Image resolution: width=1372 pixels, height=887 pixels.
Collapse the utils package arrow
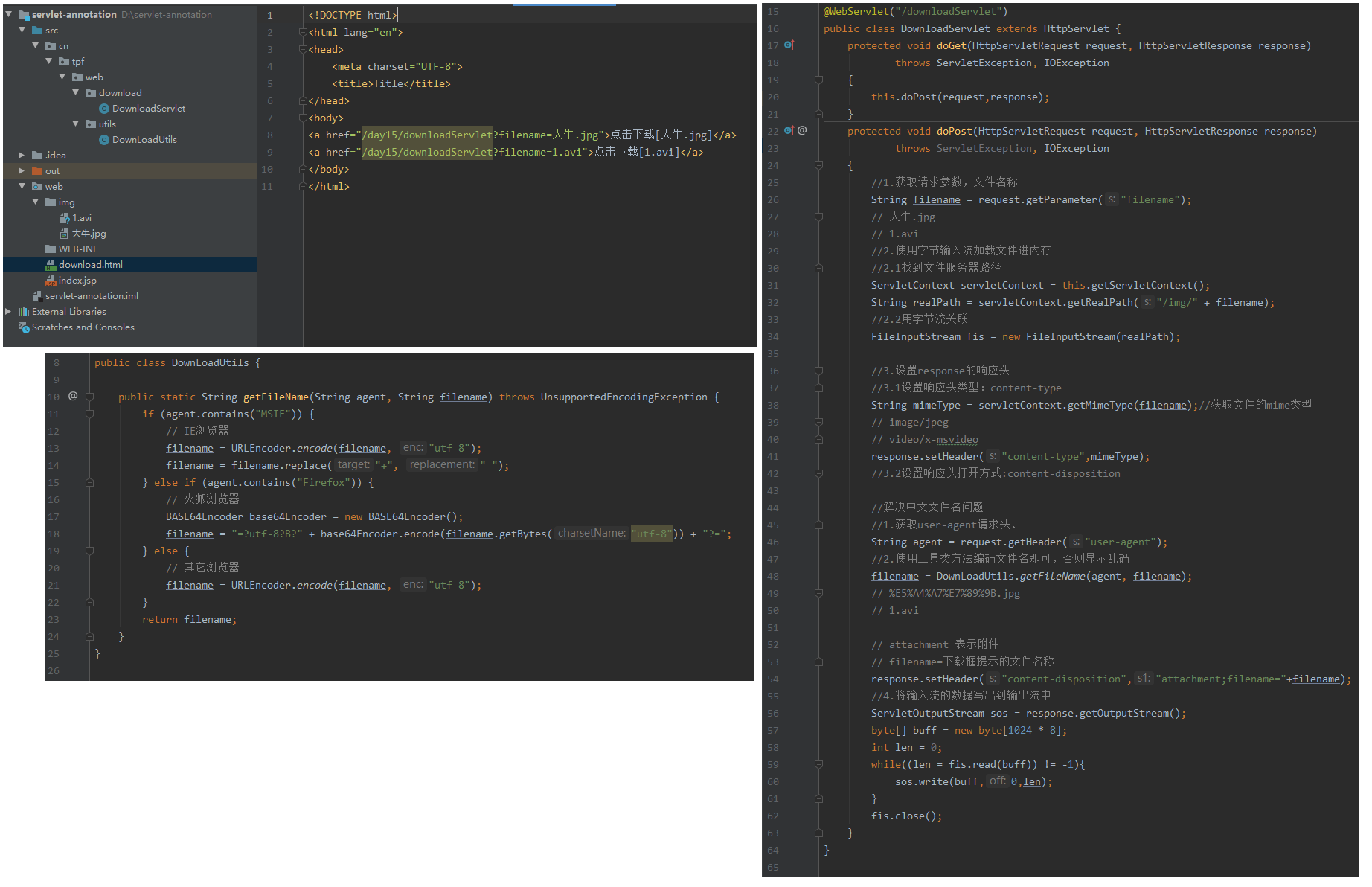click(76, 124)
